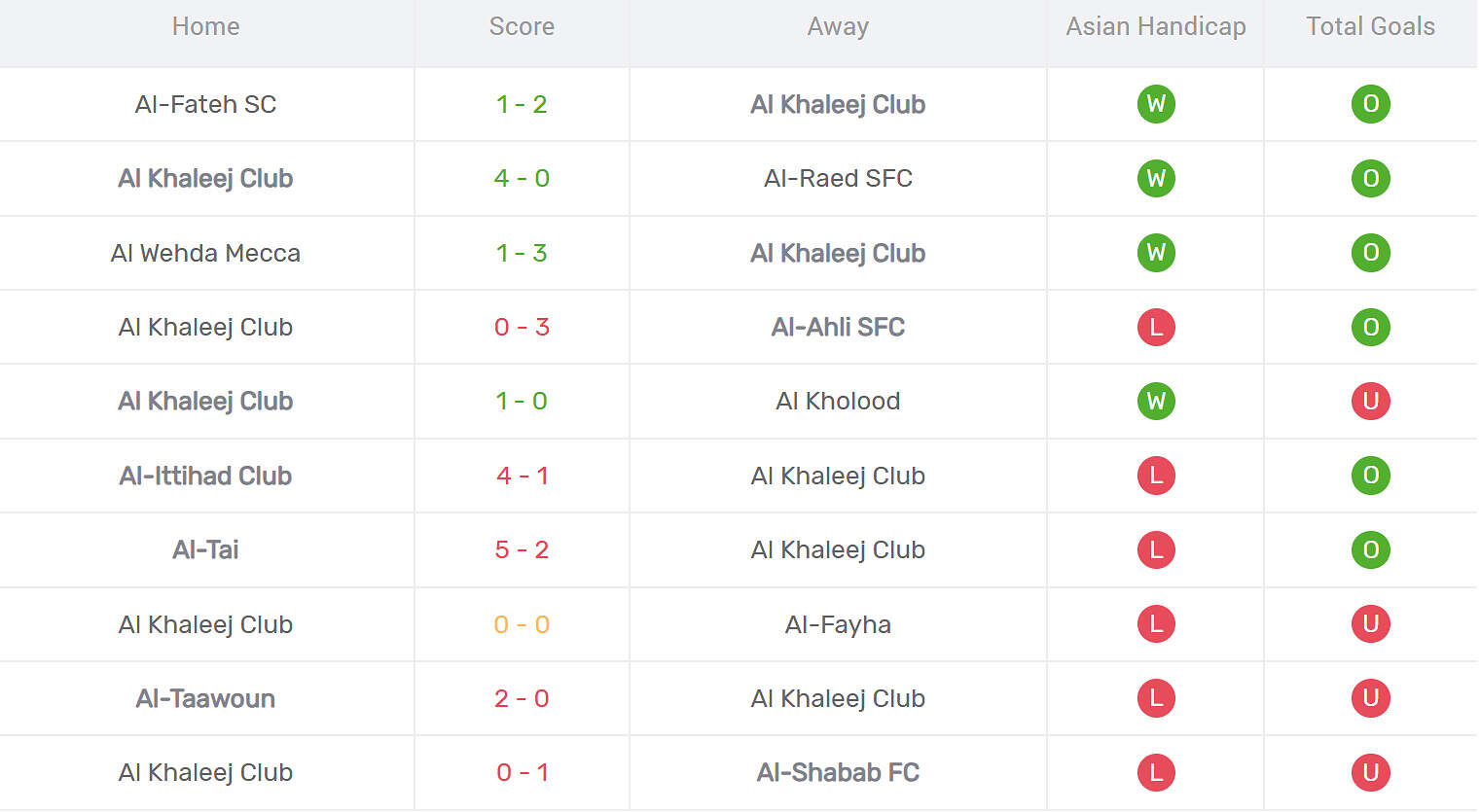Click the Score column header
This screenshot has height=812, width=1480.
pyautogui.click(x=522, y=27)
